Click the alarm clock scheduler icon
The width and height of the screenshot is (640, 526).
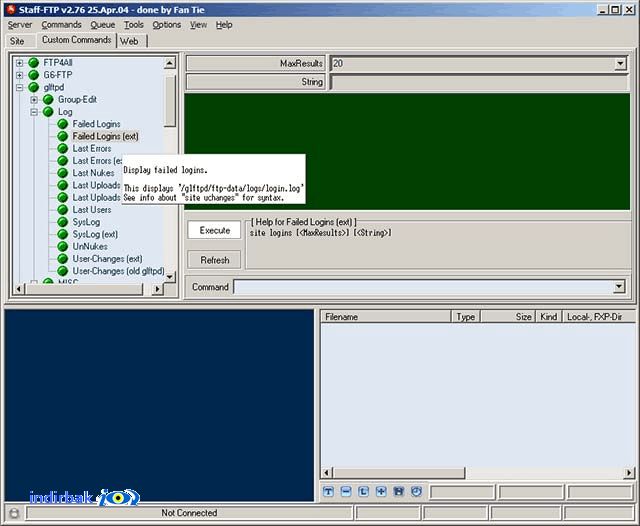click(x=416, y=492)
